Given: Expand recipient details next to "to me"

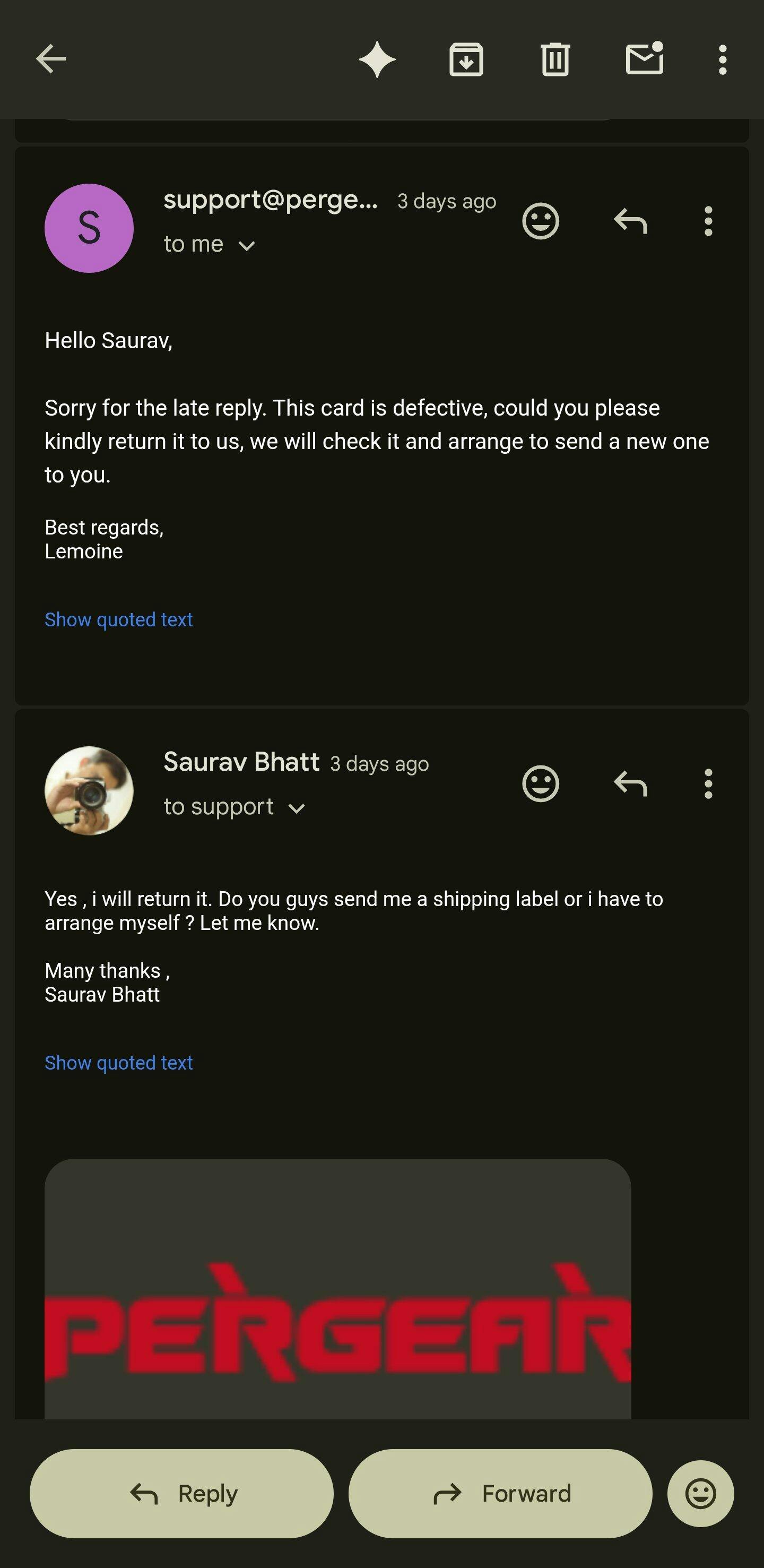Looking at the screenshot, I should (246, 245).
